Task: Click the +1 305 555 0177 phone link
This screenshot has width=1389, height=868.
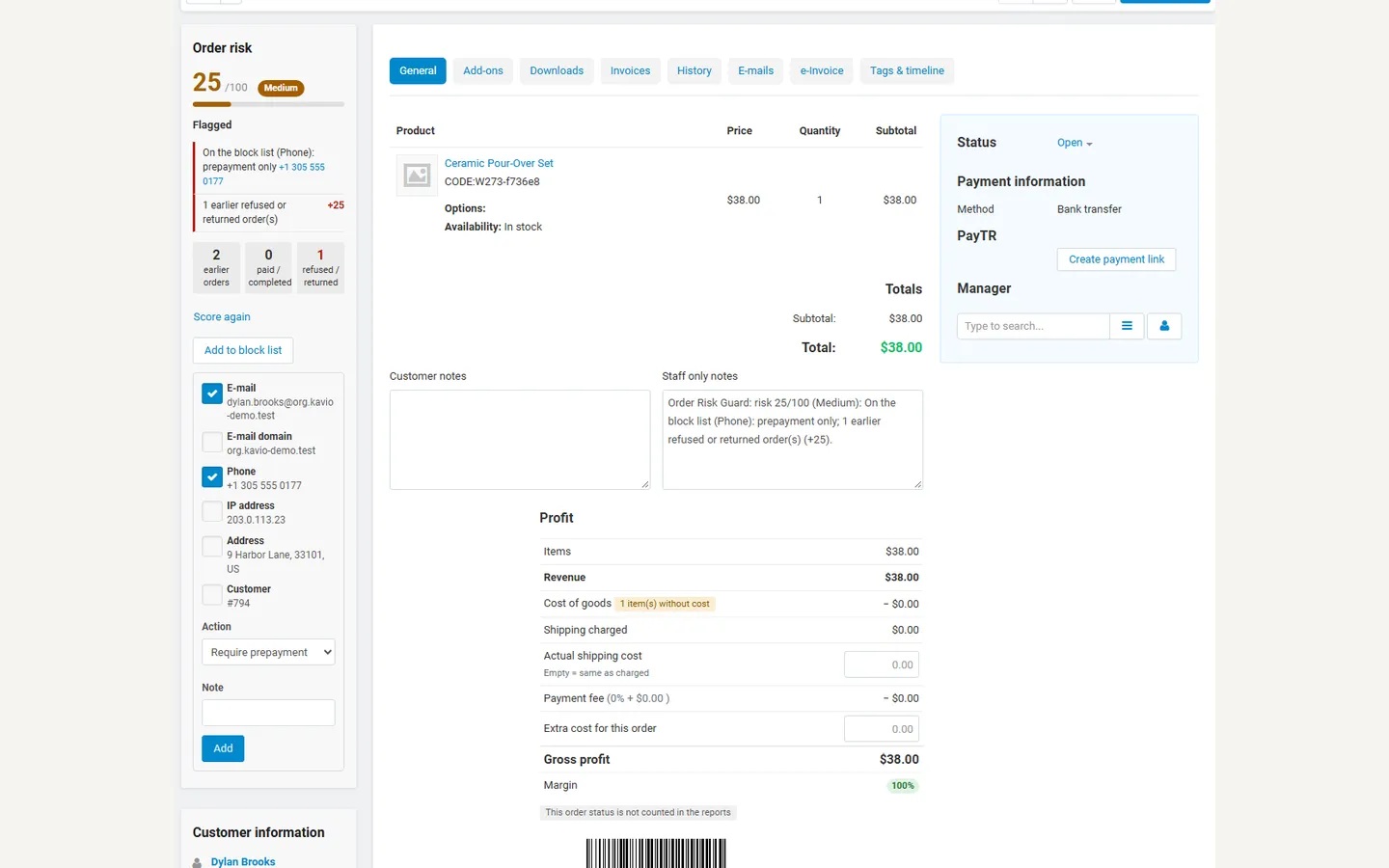Action: (x=301, y=167)
